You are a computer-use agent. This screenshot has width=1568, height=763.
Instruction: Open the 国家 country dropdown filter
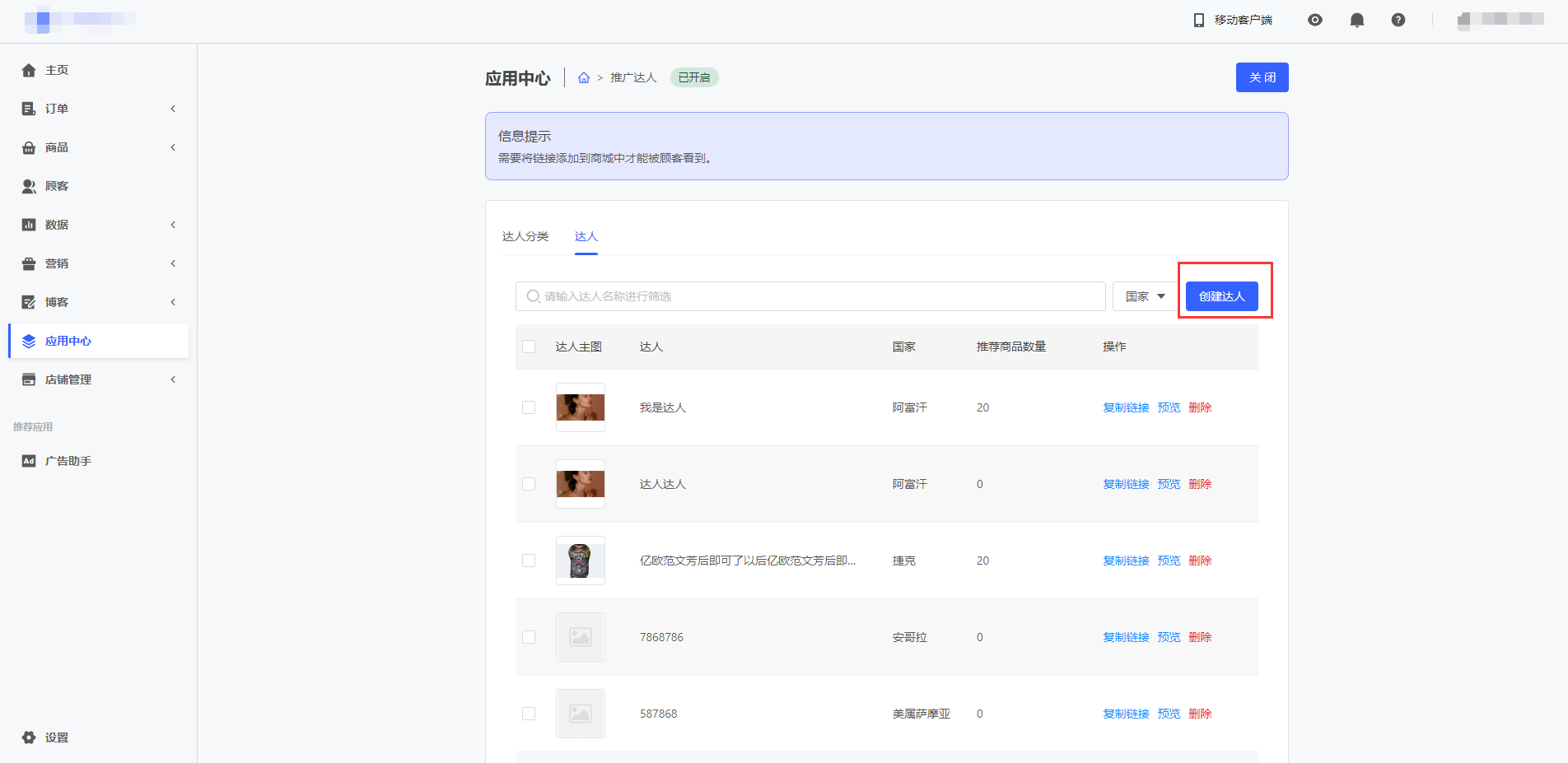(1145, 296)
